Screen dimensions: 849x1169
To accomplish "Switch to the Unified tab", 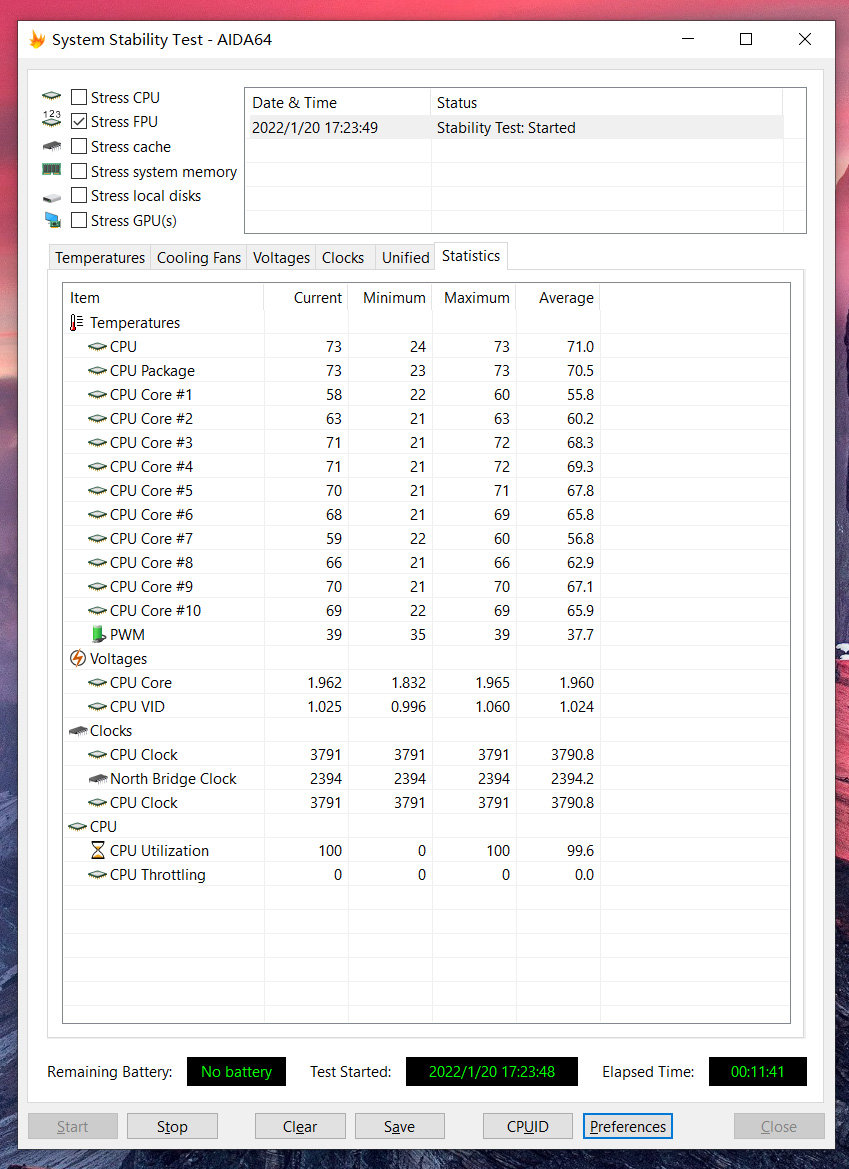I will tap(405, 258).
